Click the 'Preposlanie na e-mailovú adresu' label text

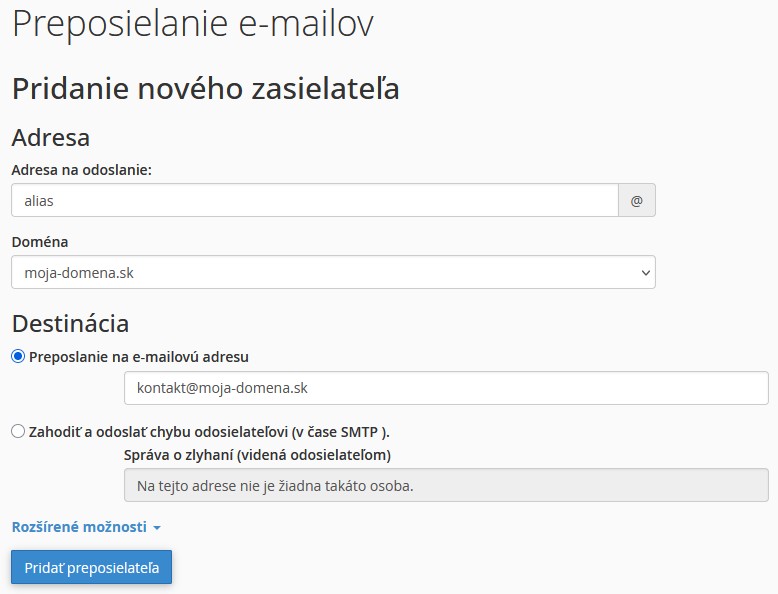coord(139,356)
